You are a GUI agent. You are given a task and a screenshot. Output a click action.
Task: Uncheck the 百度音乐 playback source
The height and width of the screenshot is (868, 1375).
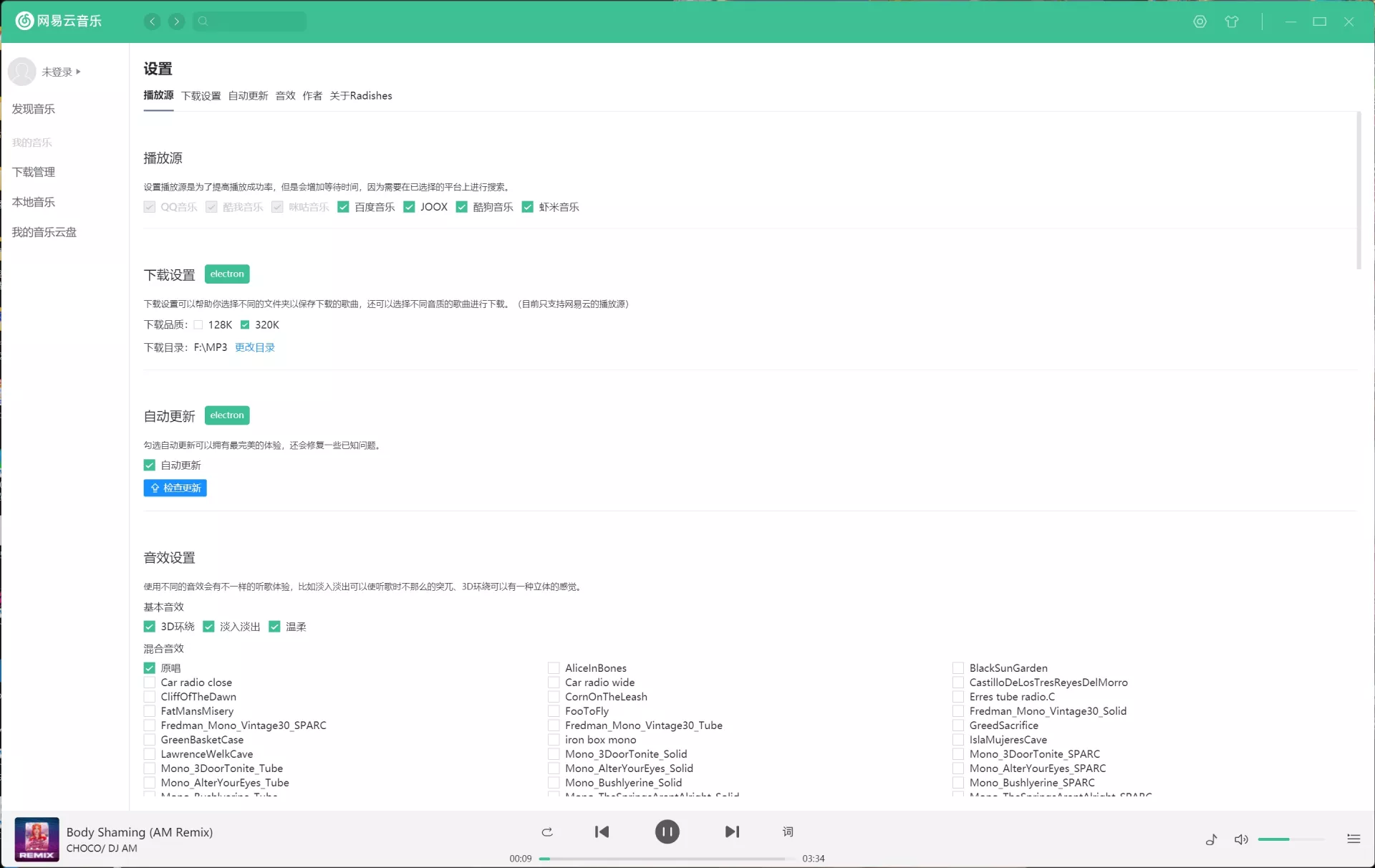343,207
